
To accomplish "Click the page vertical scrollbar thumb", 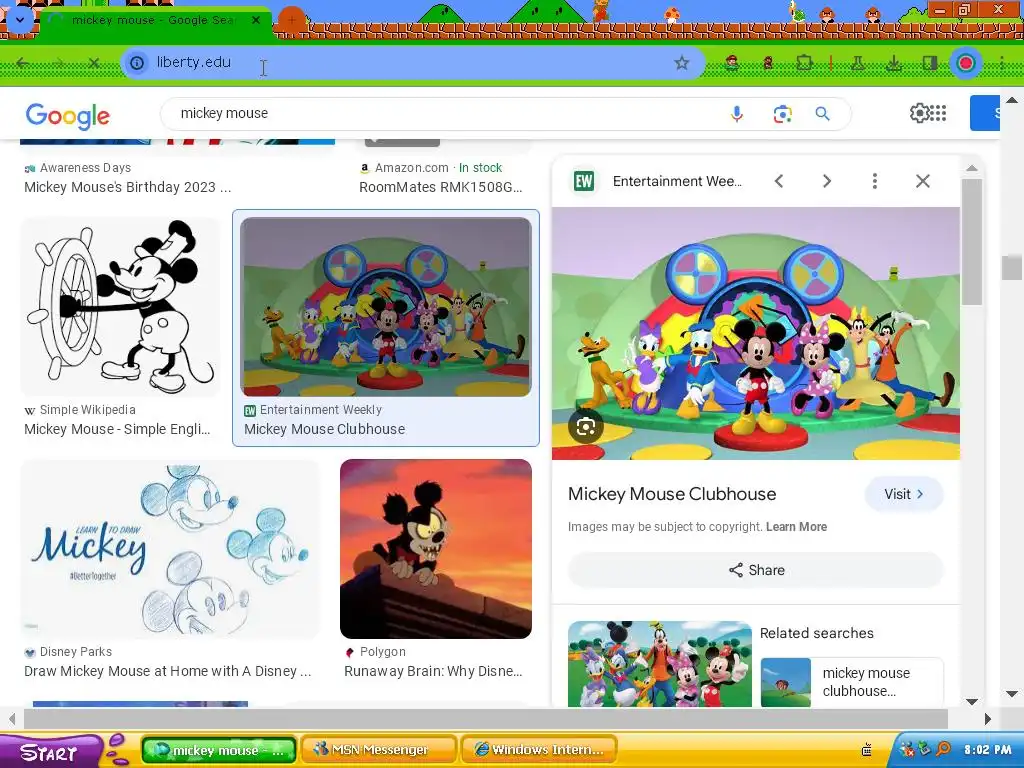I will pyautogui.click(x=1012, y=267).
